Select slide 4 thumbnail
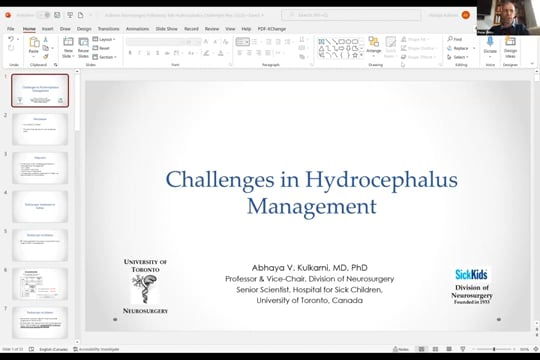Screen dimensions: 540x360 pyautogui.click(x=40, y=206)
